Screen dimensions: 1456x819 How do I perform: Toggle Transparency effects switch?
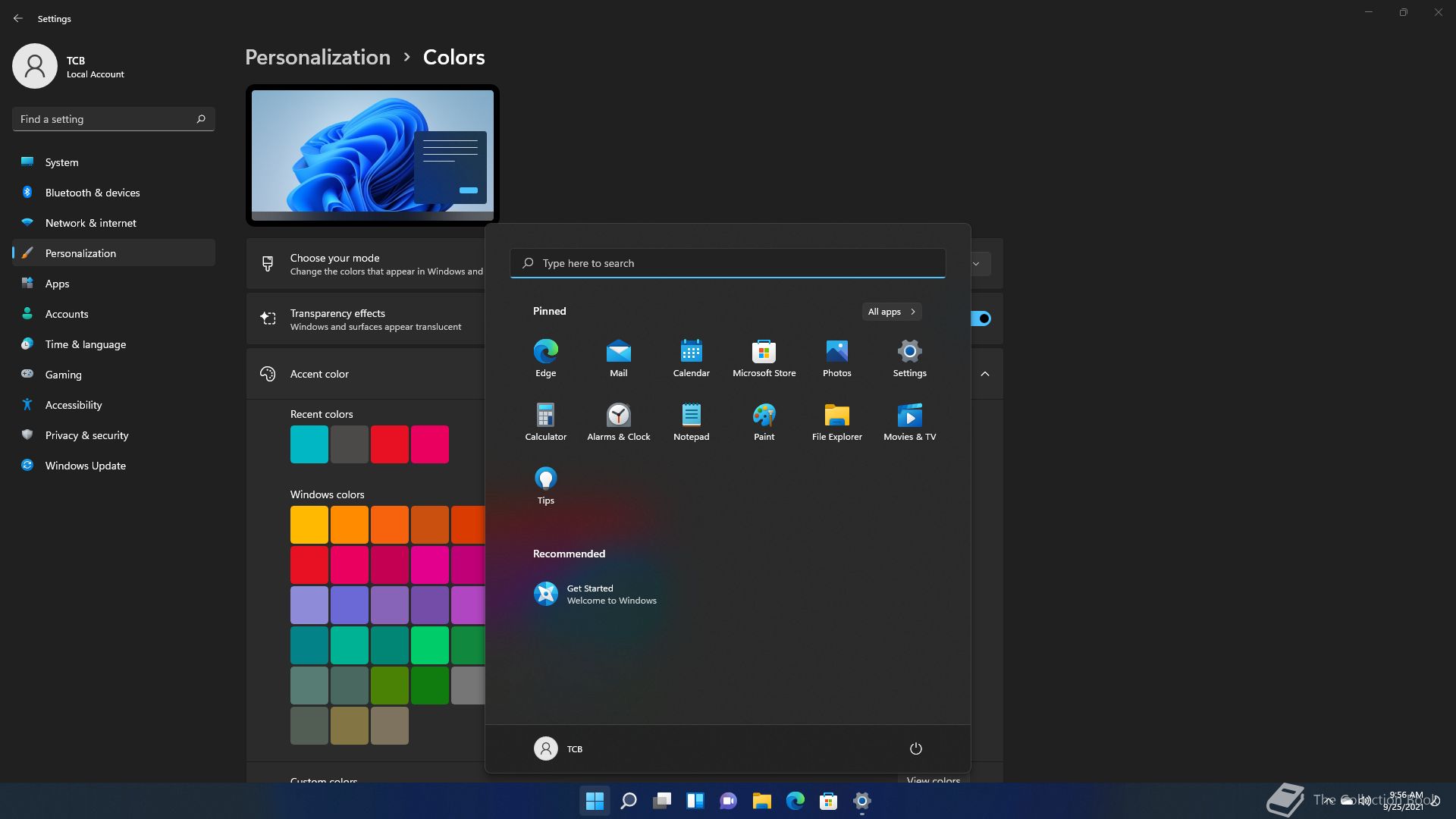981,318
